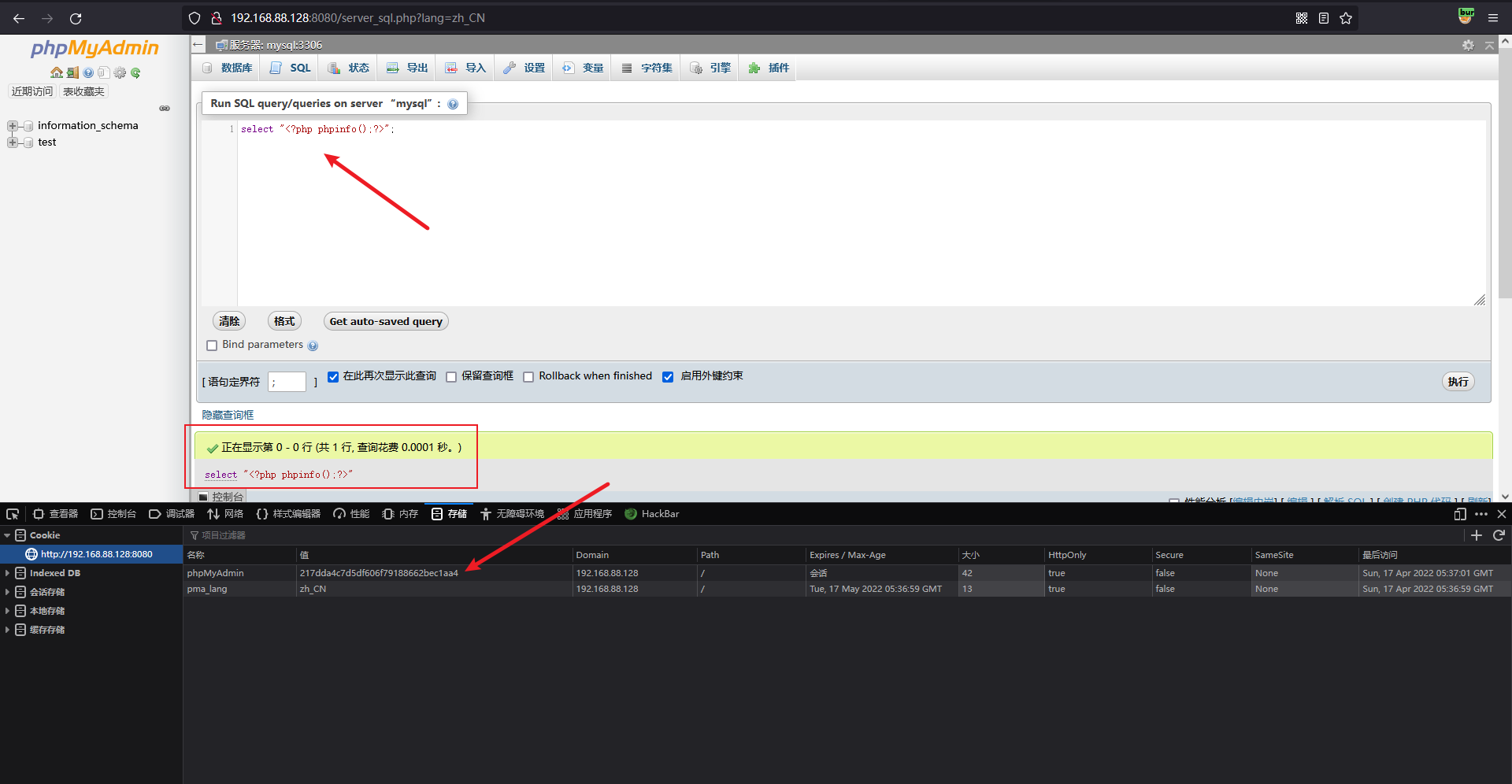Open the Plugins tab

point(769,68)
